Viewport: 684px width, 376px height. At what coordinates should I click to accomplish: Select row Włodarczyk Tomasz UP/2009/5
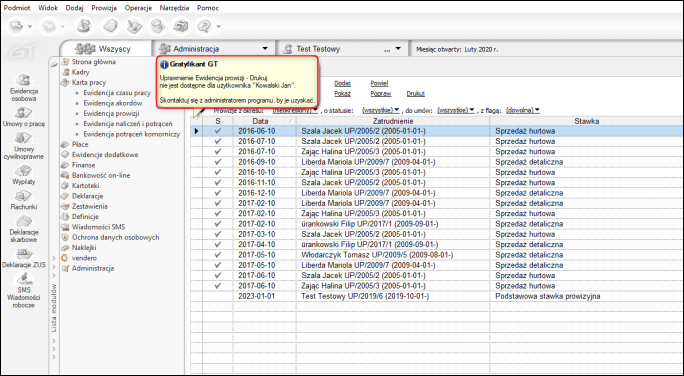pyautogui.click(x=437, y=255)
